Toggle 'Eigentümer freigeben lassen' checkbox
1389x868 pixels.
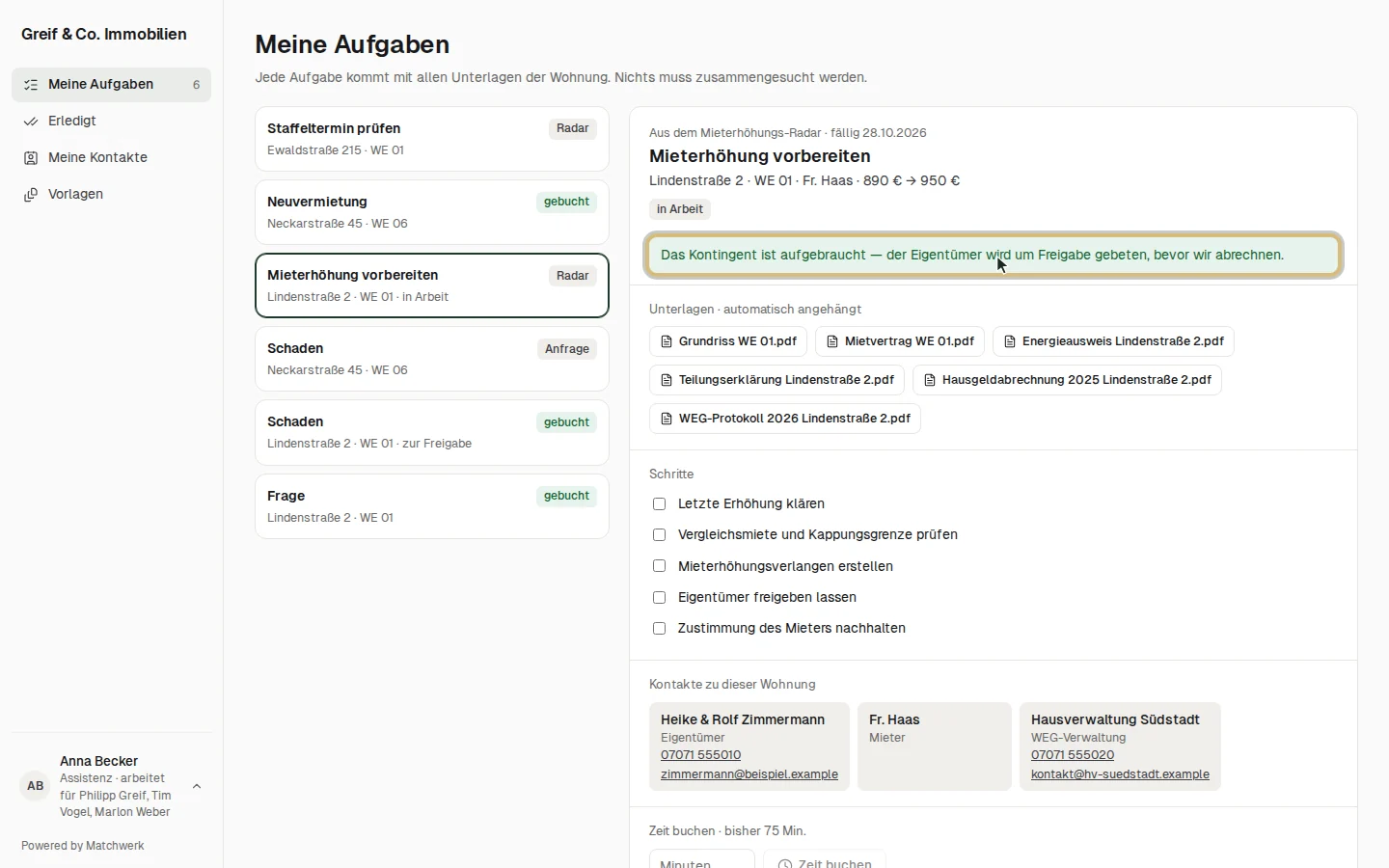pos(660,597)
